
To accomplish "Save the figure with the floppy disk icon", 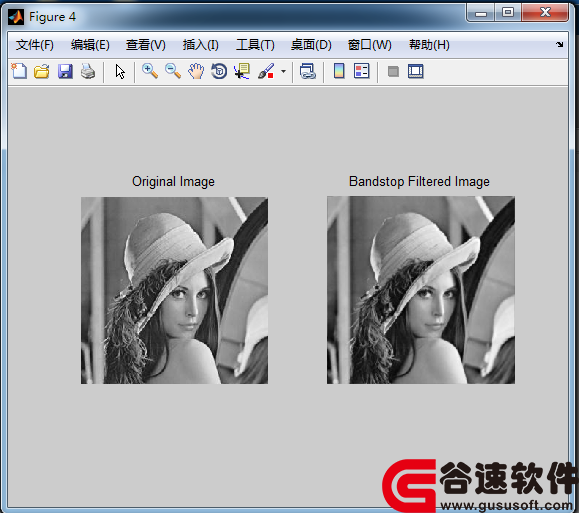I will 65,71.
